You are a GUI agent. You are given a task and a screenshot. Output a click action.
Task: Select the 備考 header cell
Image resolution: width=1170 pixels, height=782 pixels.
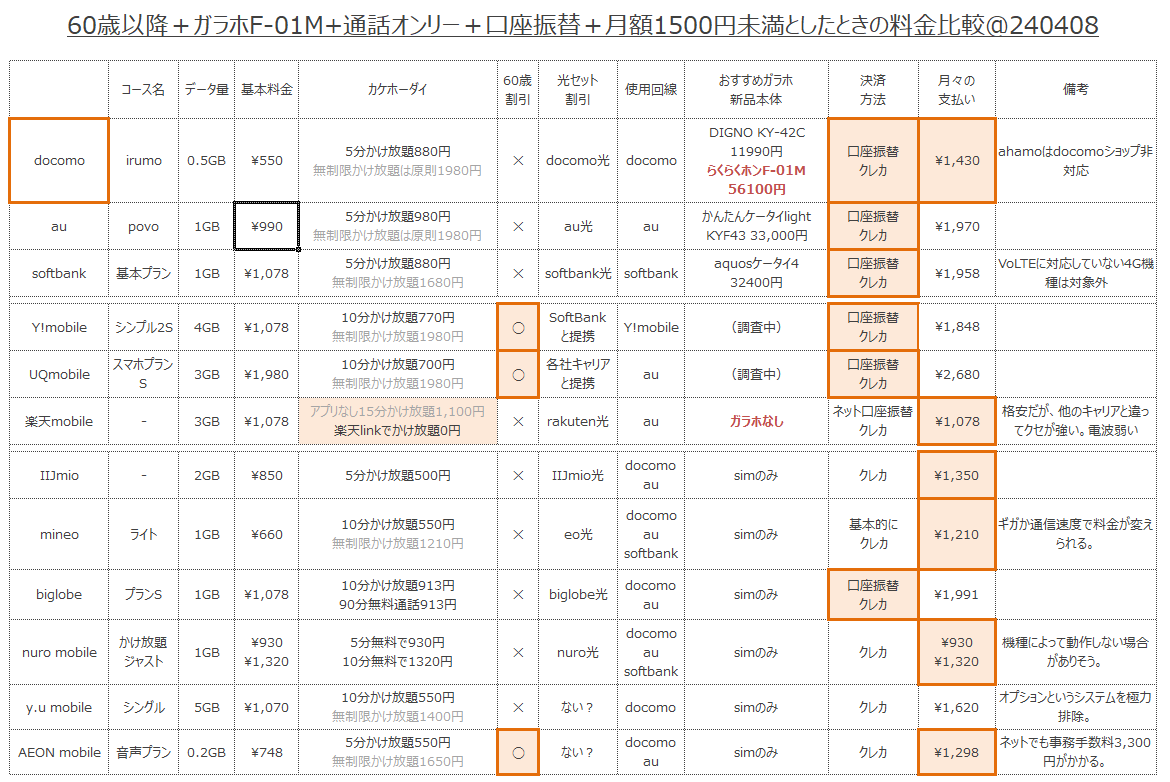coord(1076,89)
